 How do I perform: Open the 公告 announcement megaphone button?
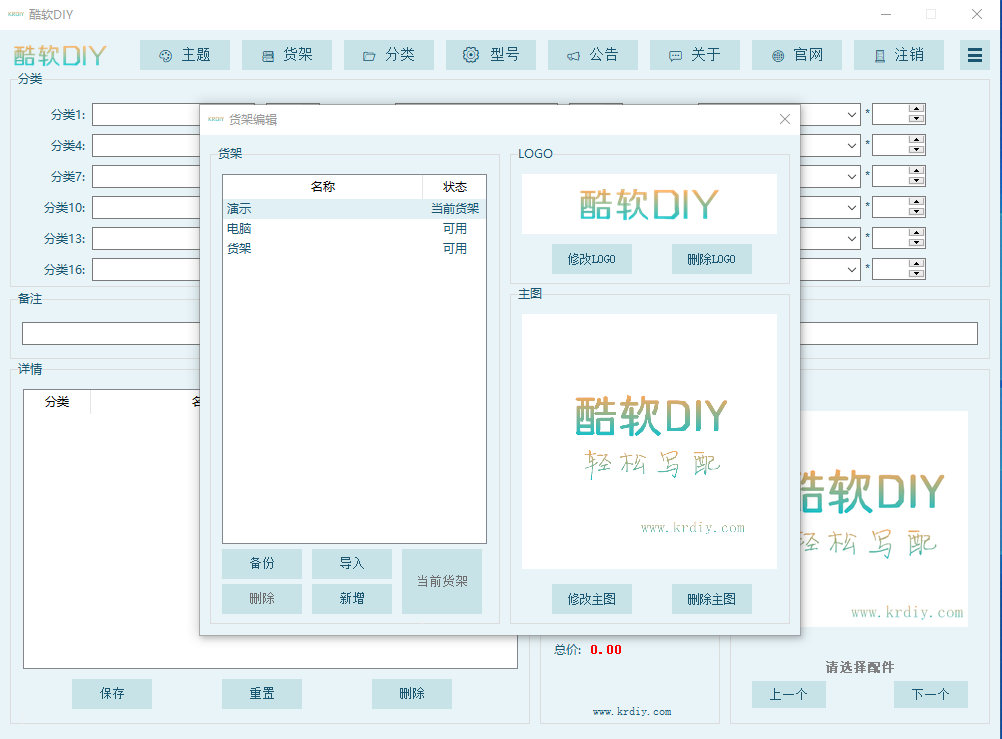tap(593, 55)
